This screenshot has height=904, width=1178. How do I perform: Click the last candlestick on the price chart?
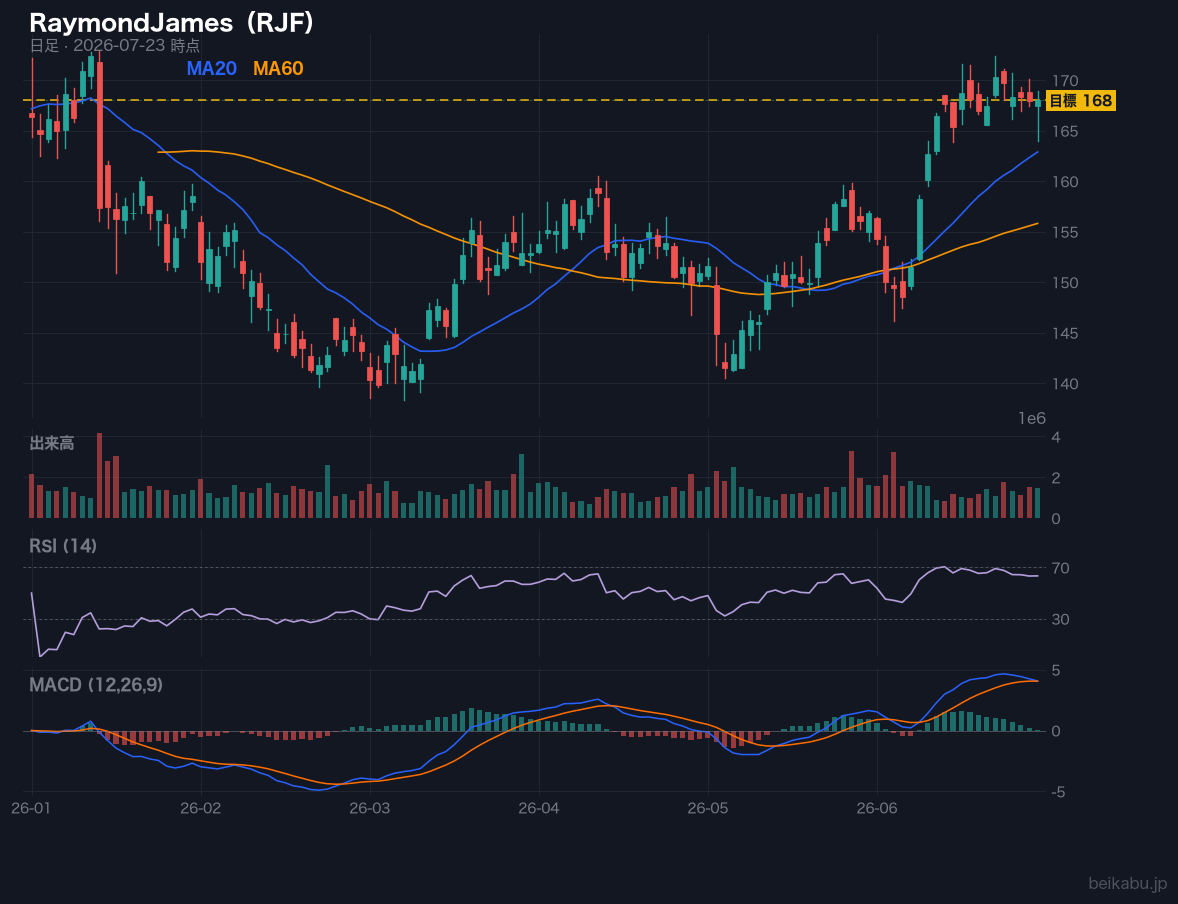(x=1038, y=116)
